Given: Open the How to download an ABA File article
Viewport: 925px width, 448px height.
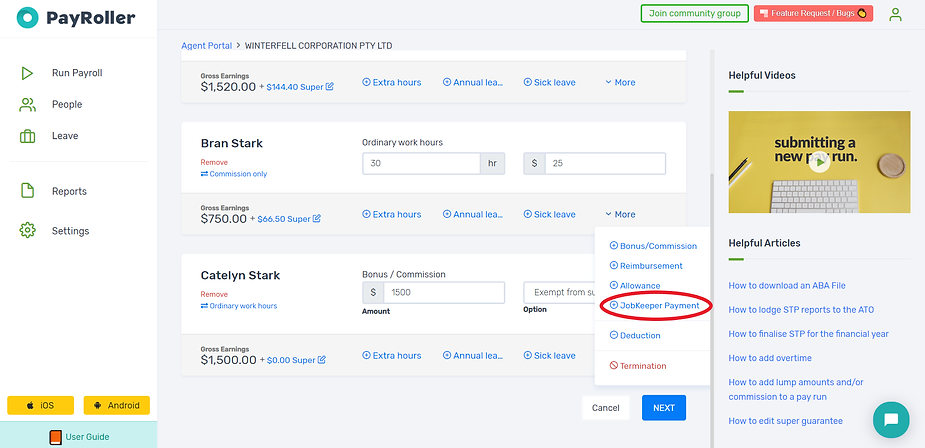Looking at the screenshot, I should [x=787, y=286].
